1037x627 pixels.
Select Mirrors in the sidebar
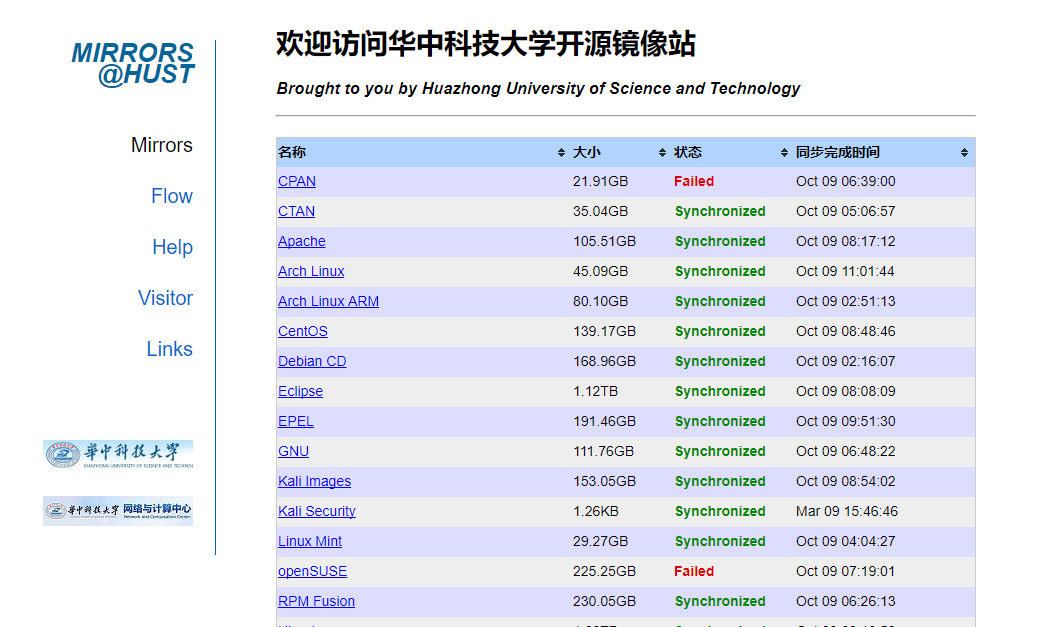coord(161,145)
